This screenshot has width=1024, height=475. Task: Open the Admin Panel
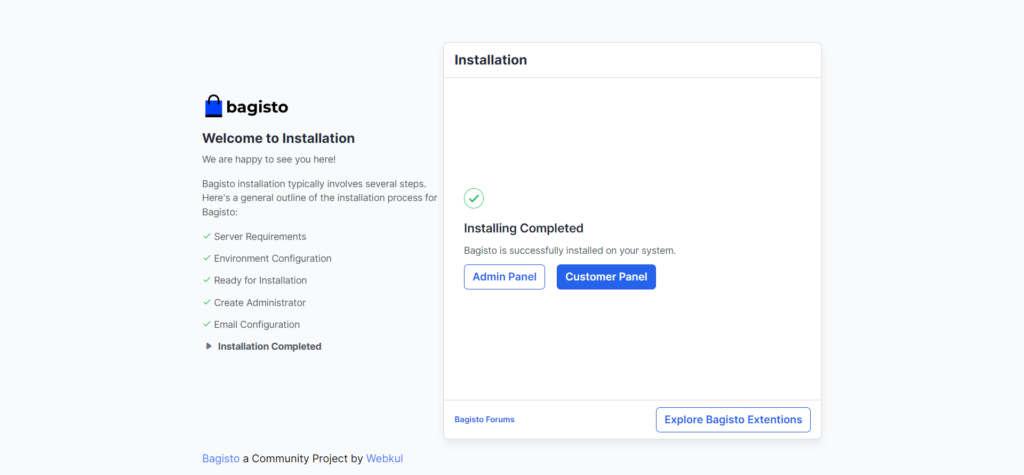504,277
